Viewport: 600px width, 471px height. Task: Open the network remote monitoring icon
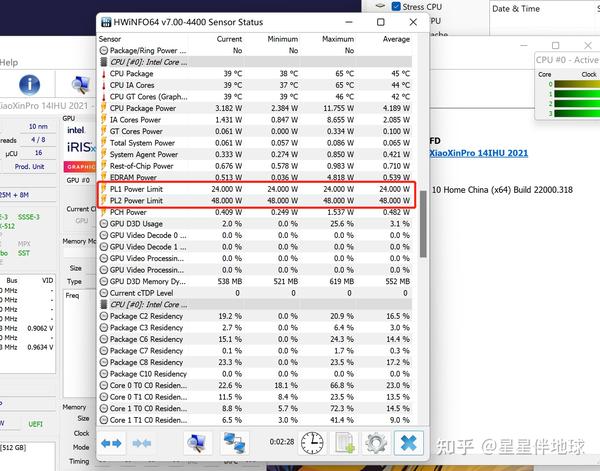[235, 443]
